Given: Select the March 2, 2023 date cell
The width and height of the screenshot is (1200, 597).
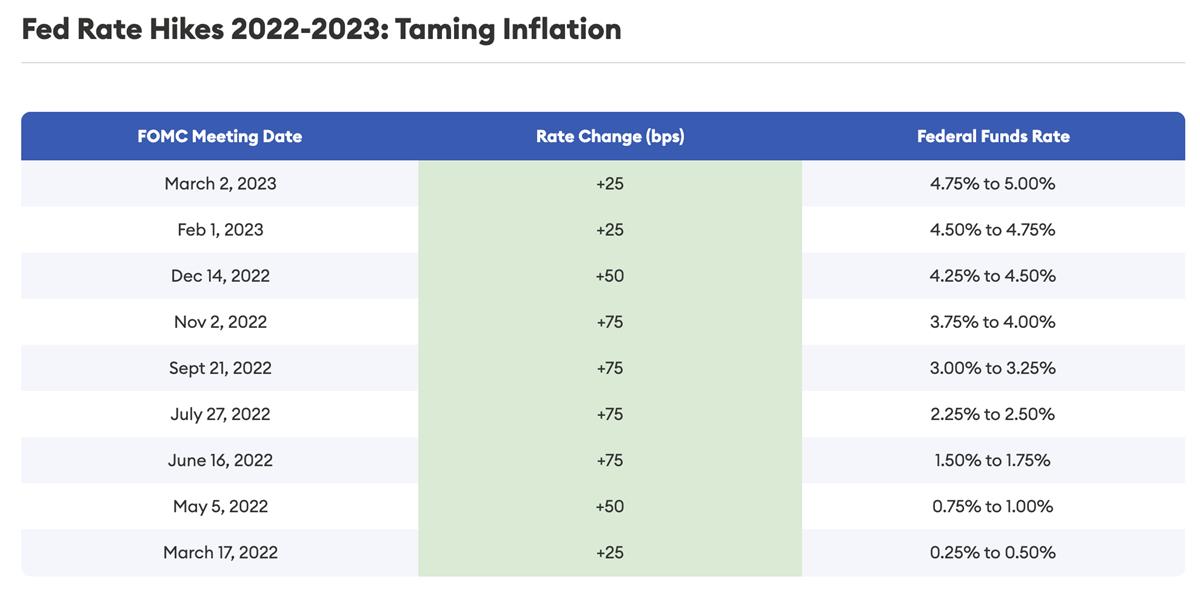Looking at the screenshot, I should tap(220, 184).
